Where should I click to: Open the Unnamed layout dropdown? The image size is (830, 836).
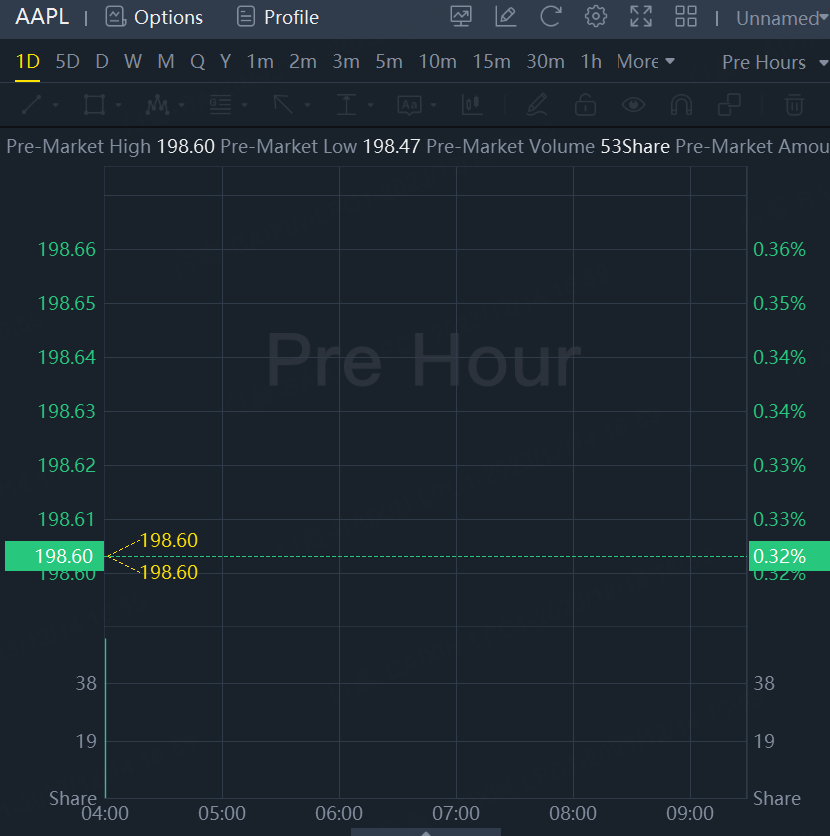[x=781, y=18]
